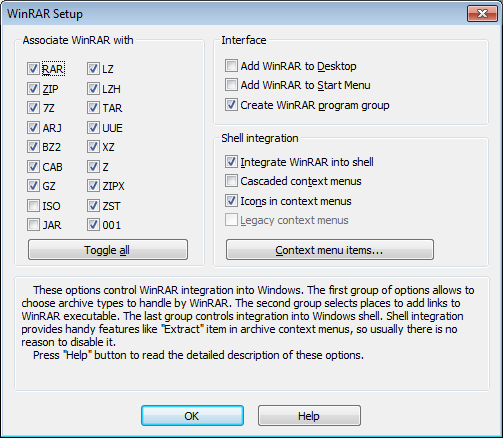Disable Integrate WinRAR into shell
The image size is (503, 438).
tap(231, 162)
